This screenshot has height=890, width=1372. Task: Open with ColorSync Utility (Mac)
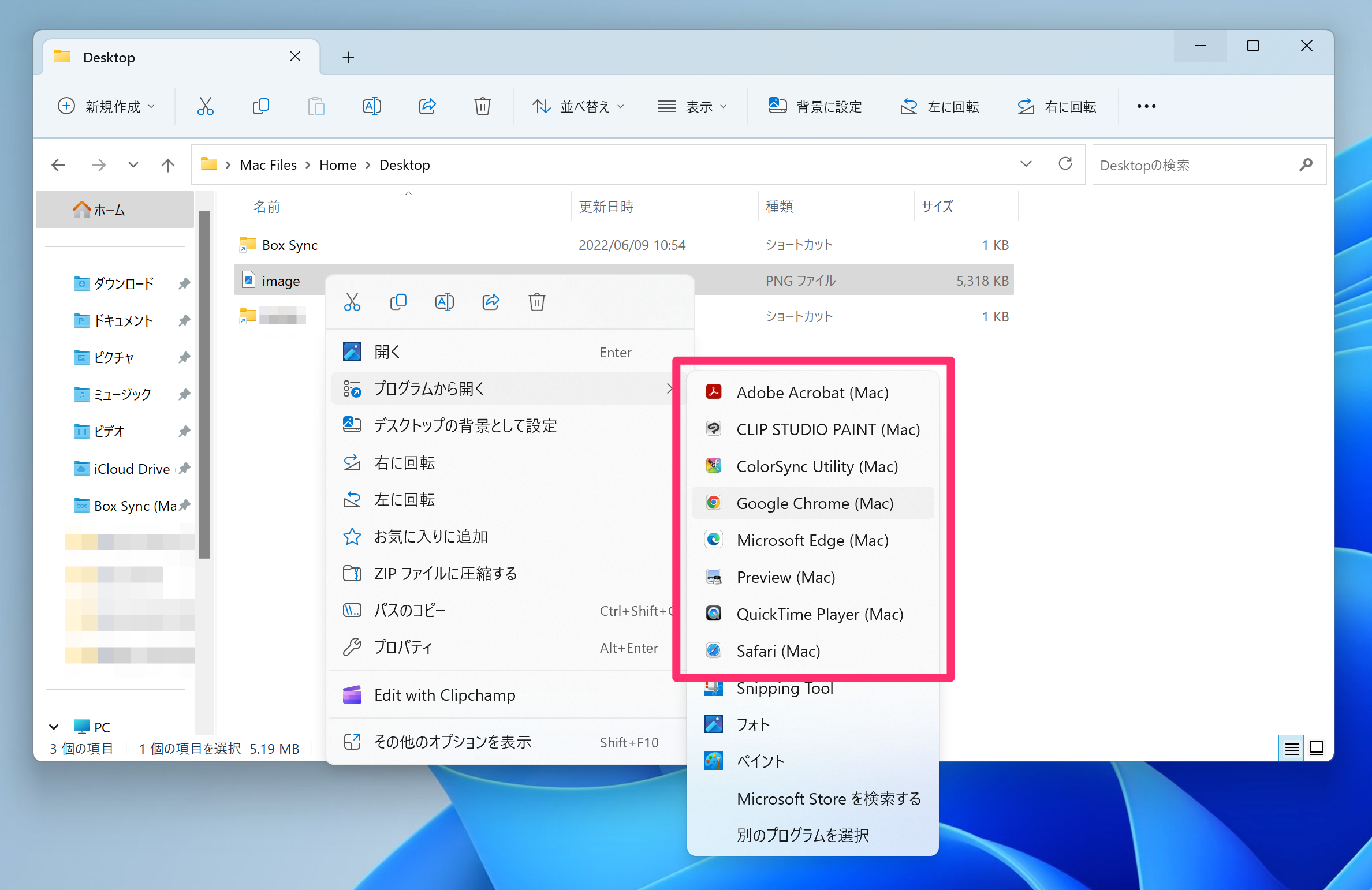813,466
